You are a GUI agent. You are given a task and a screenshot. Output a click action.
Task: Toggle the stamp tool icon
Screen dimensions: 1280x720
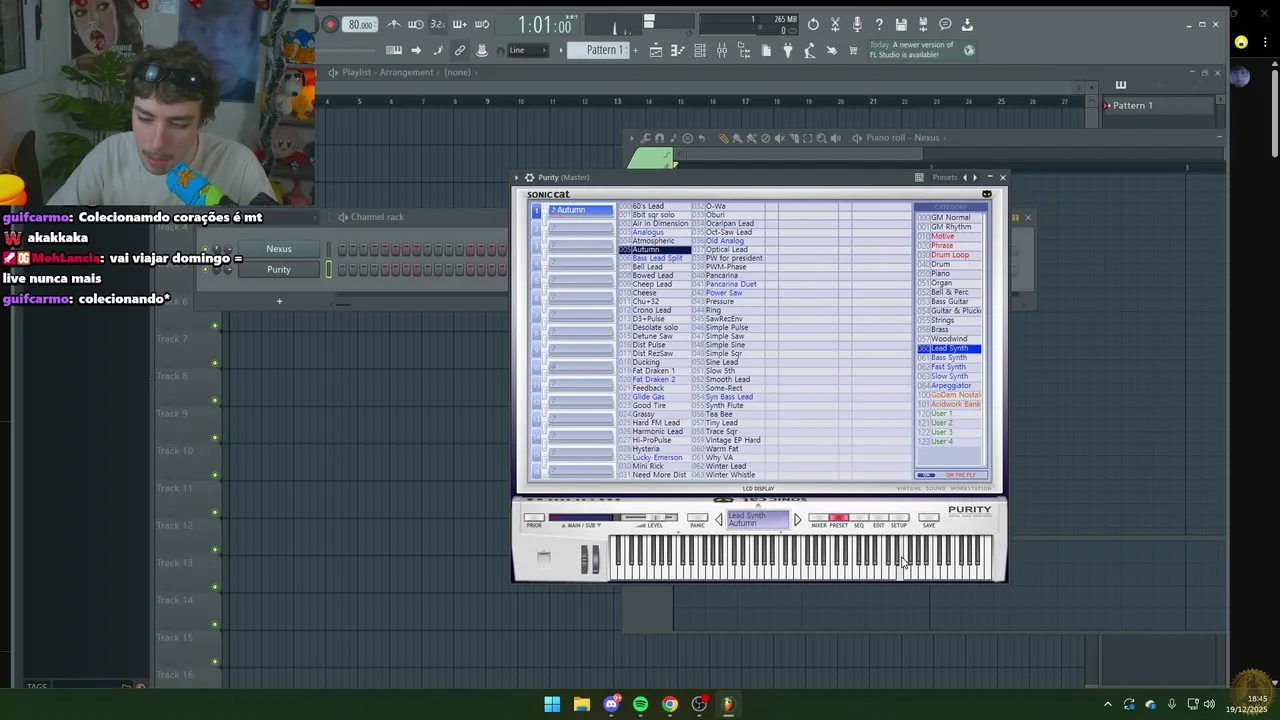coord(482,50)
